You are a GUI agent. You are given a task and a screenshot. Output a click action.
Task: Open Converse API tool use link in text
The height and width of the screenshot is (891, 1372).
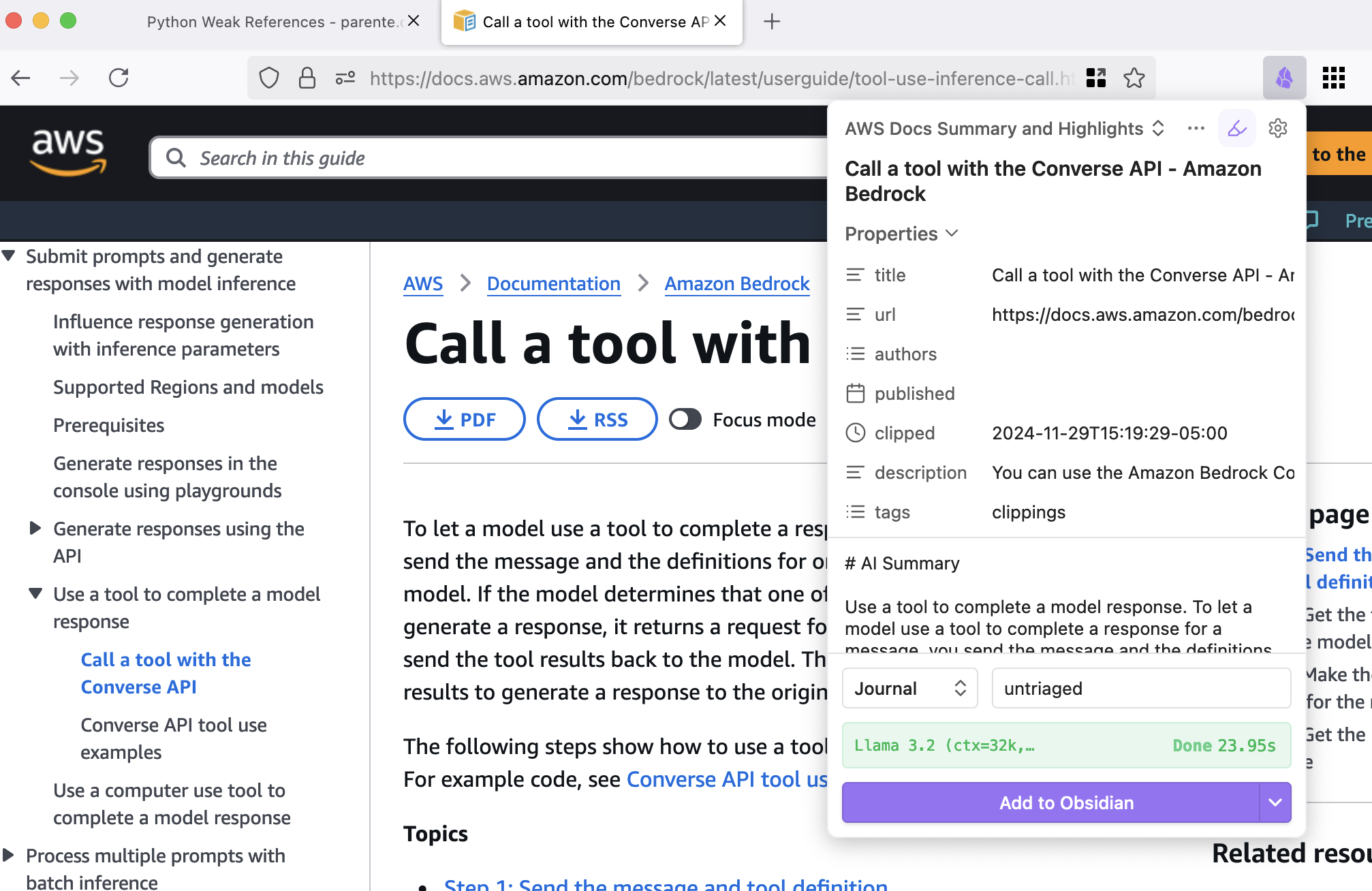tap(727, 779)
